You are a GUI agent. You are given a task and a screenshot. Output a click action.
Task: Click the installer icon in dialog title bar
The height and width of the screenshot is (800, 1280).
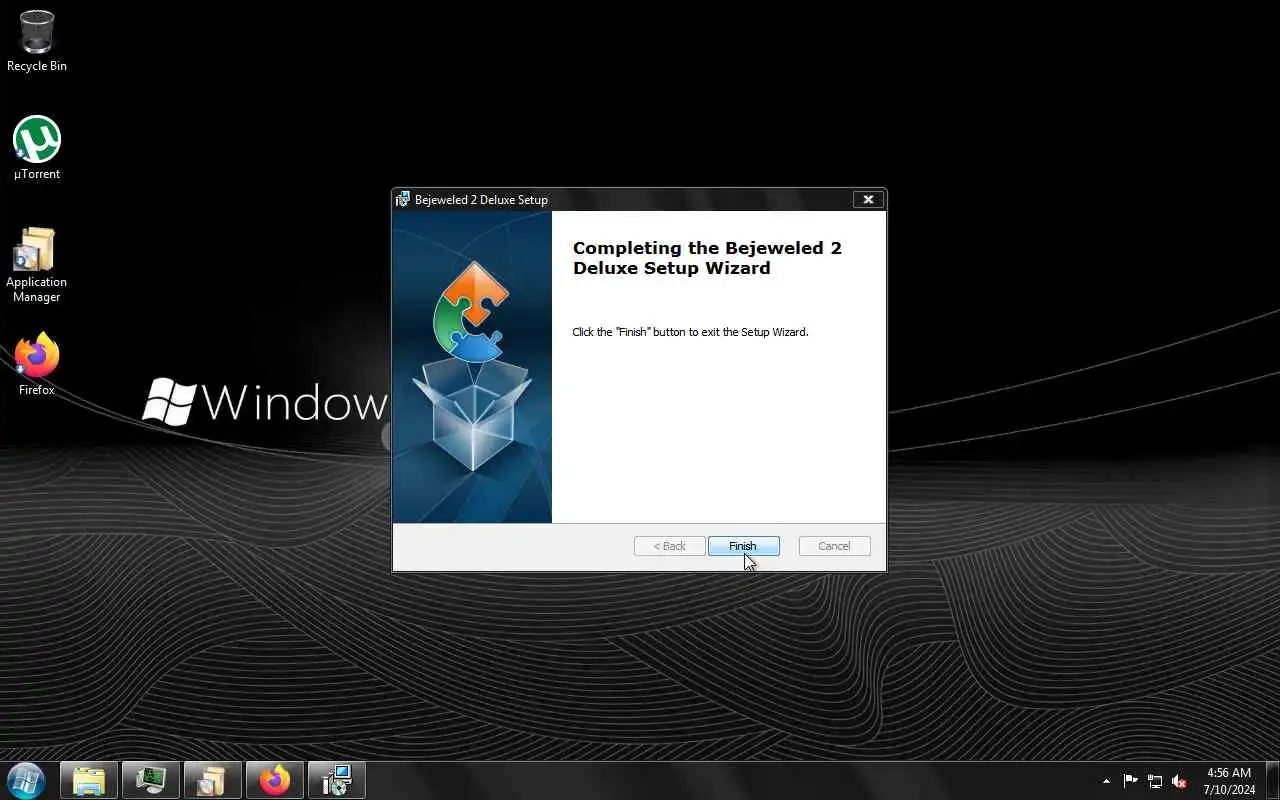coord(403,199)
